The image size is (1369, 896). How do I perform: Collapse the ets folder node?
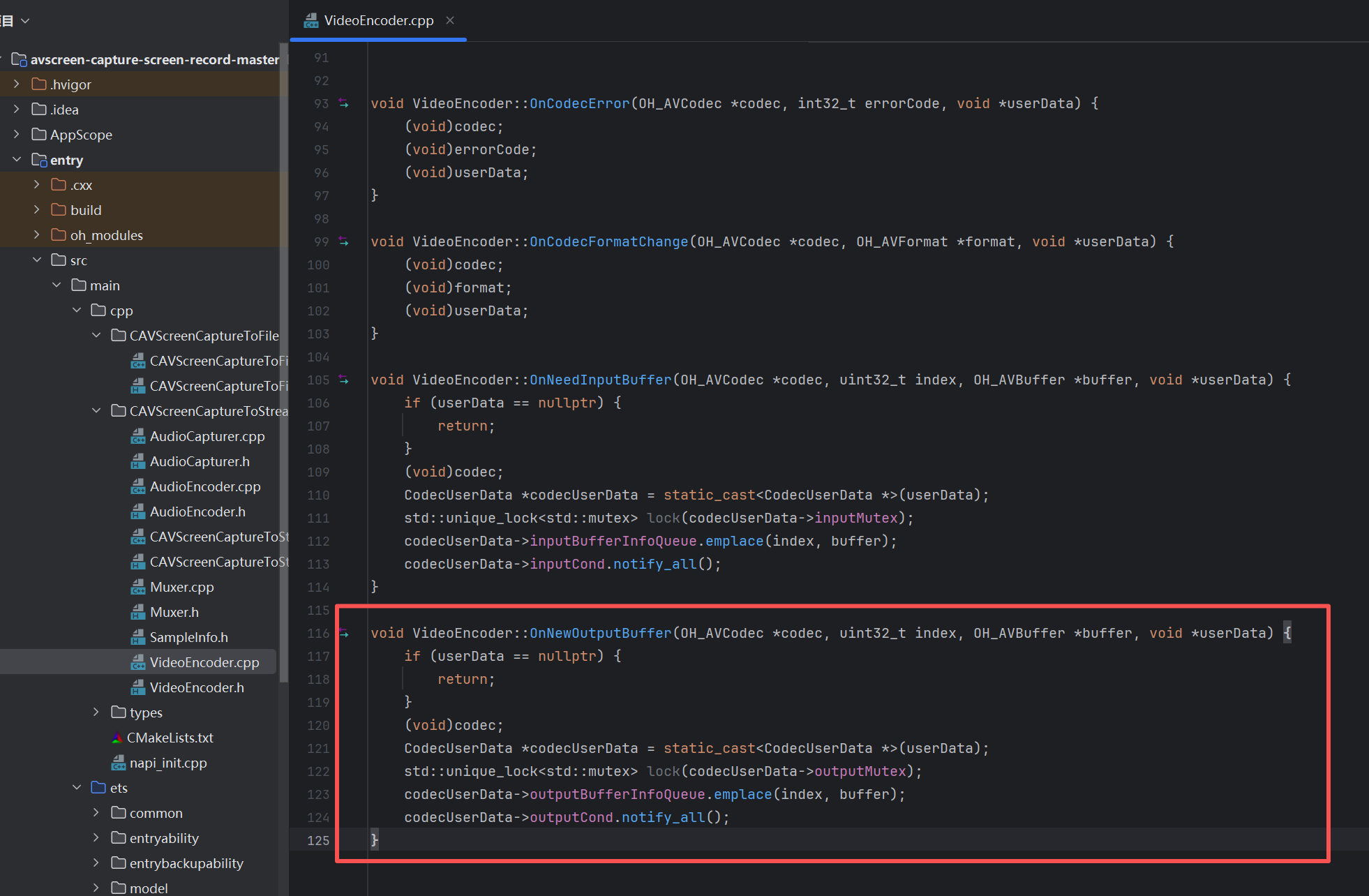pos(77,788)
